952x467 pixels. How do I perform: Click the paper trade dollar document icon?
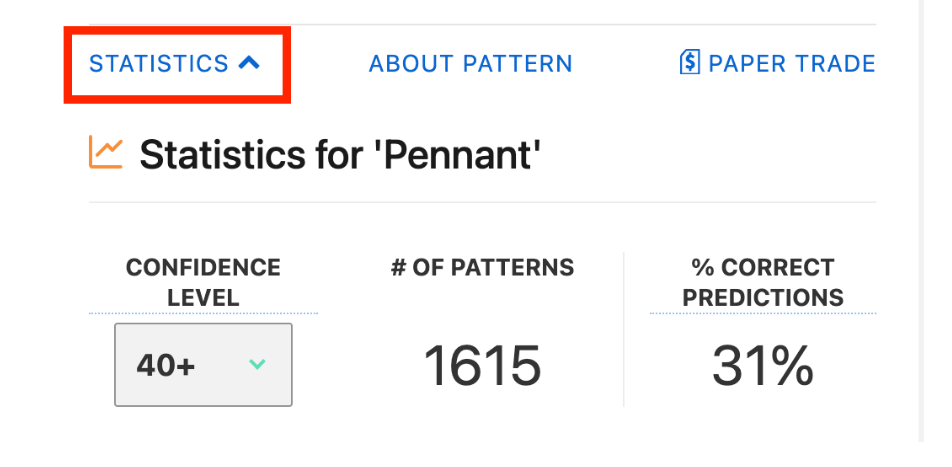(690, 63)
